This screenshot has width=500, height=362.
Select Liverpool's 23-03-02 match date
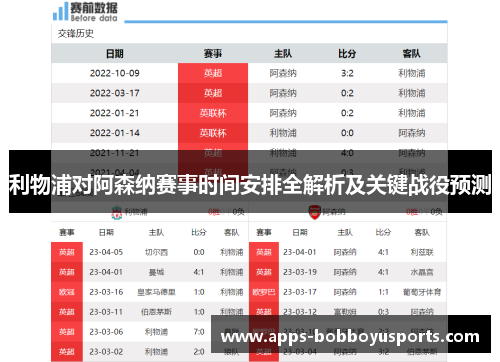(x=106, y=352)
